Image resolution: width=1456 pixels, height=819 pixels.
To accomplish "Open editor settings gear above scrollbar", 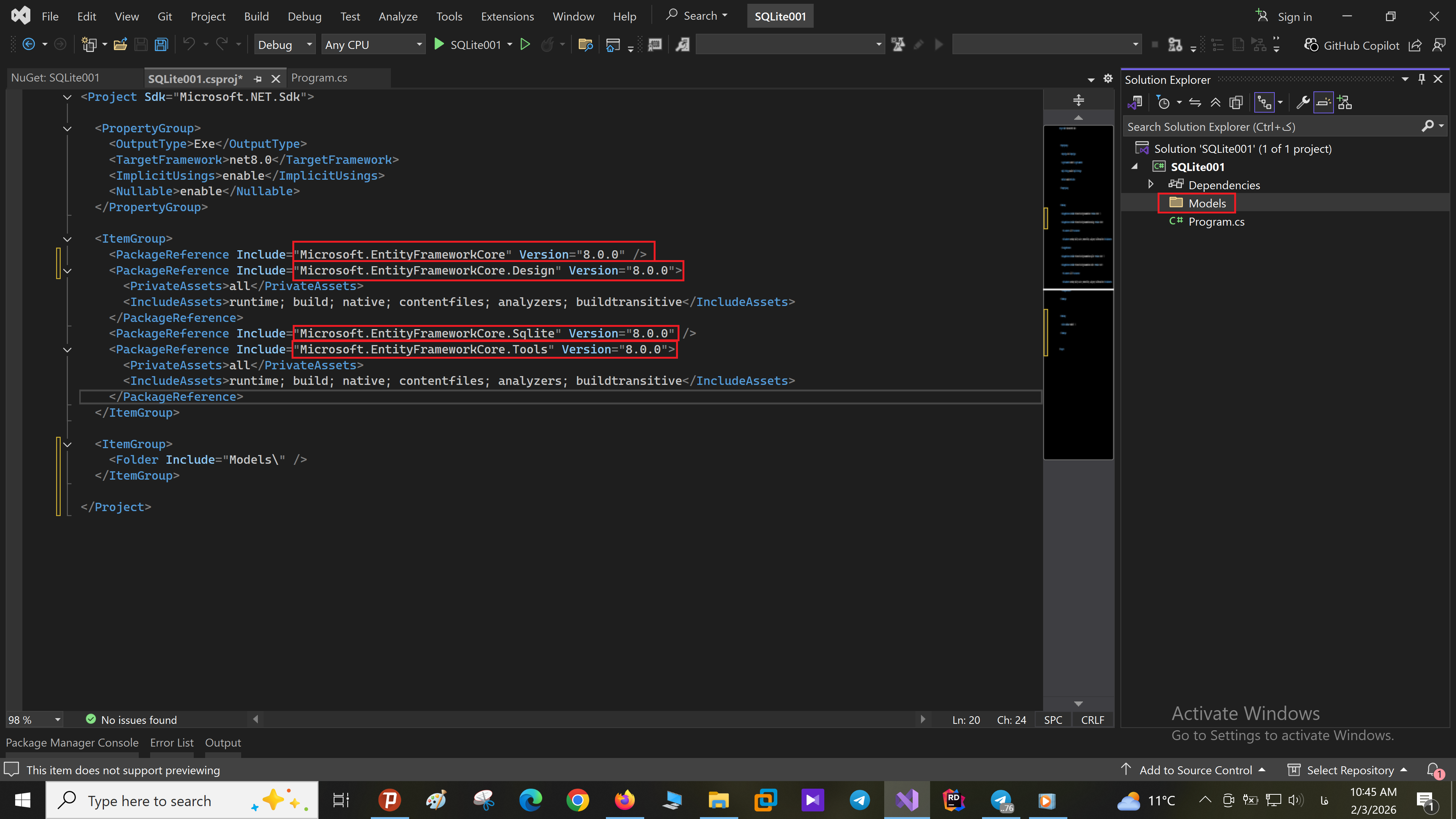I will click(1108, 78).
